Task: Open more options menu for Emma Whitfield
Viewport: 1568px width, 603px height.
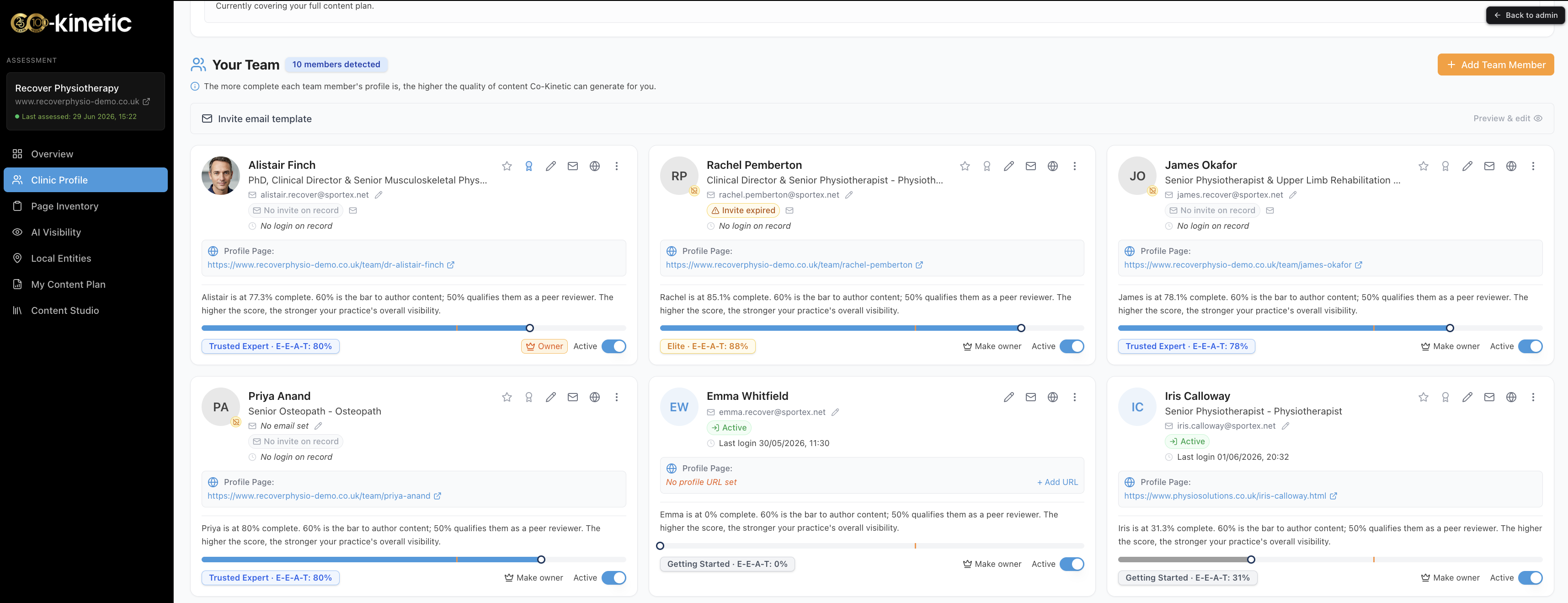Action: pos(1074,397)
